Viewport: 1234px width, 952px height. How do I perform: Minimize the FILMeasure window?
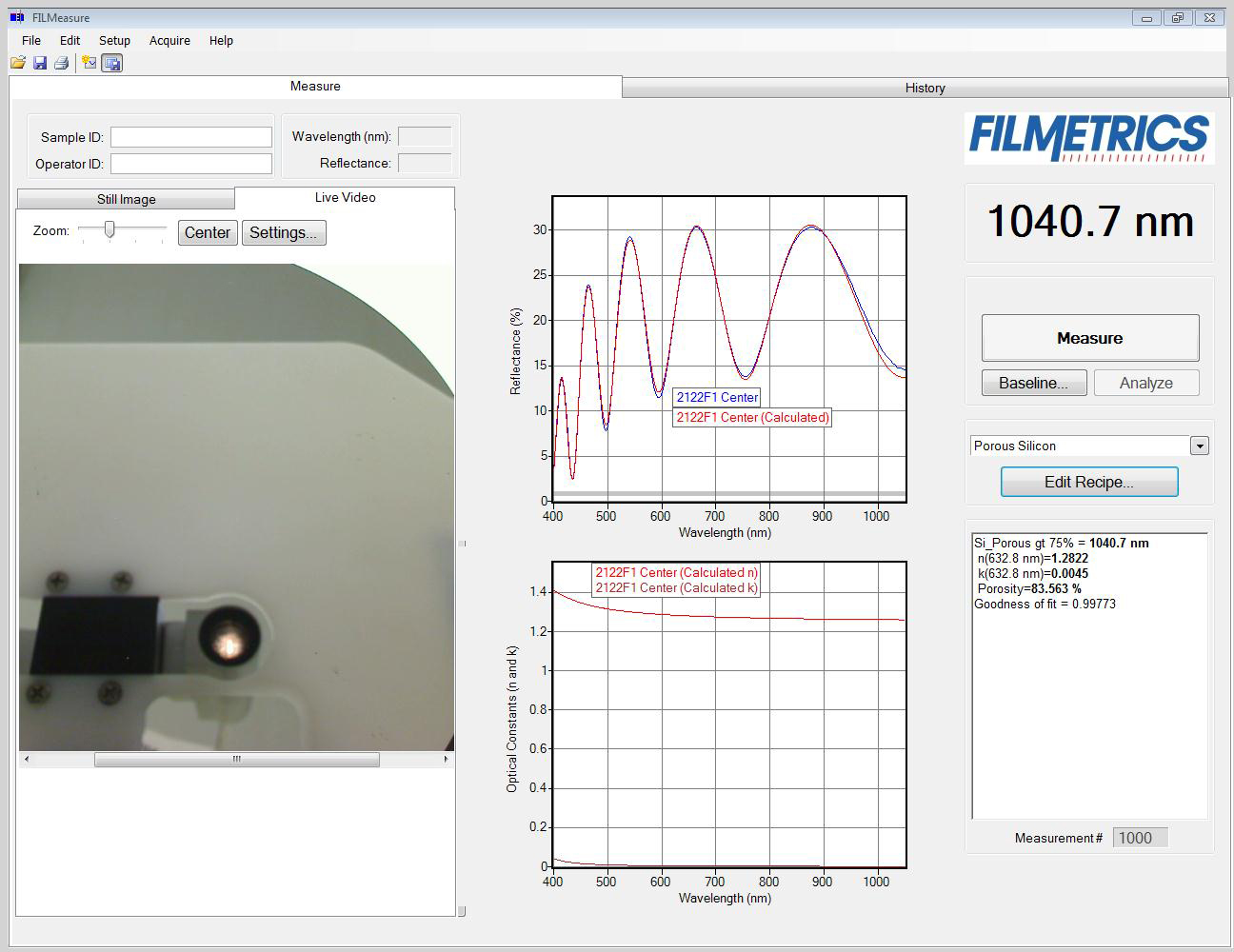(x=1146, y=17)
